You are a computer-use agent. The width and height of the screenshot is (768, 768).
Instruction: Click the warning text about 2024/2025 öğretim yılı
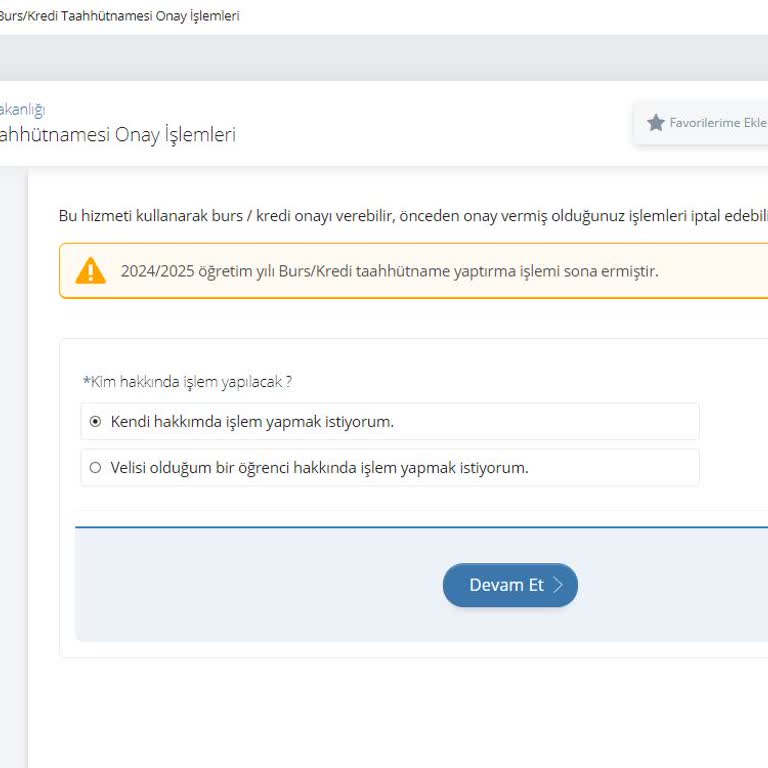pos(389,271)
